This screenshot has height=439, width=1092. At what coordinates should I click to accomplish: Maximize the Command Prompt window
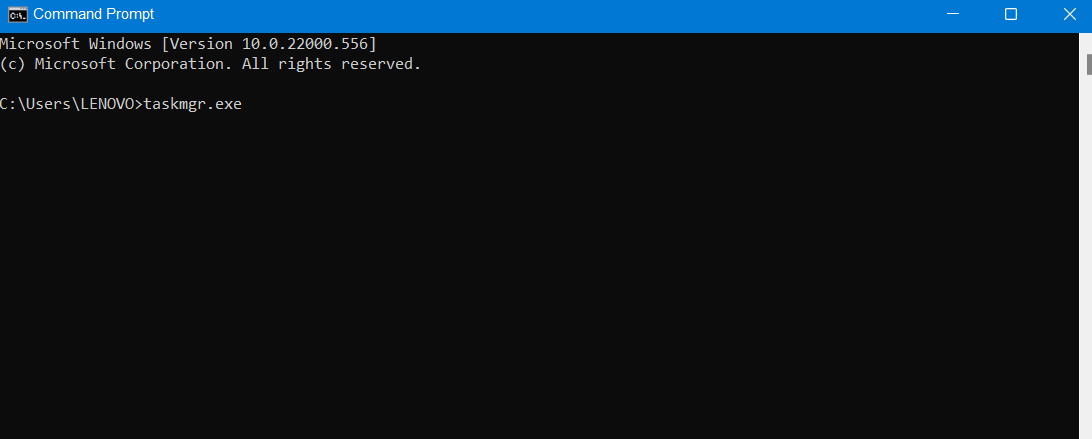point(1011,14)
